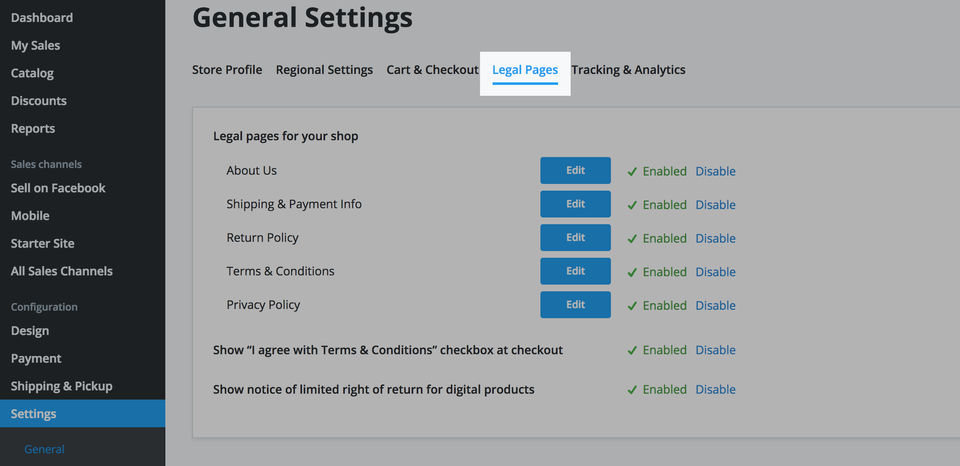Disable the Privacy Policy page
Screen dimensions: 960x466
[715, 305]
